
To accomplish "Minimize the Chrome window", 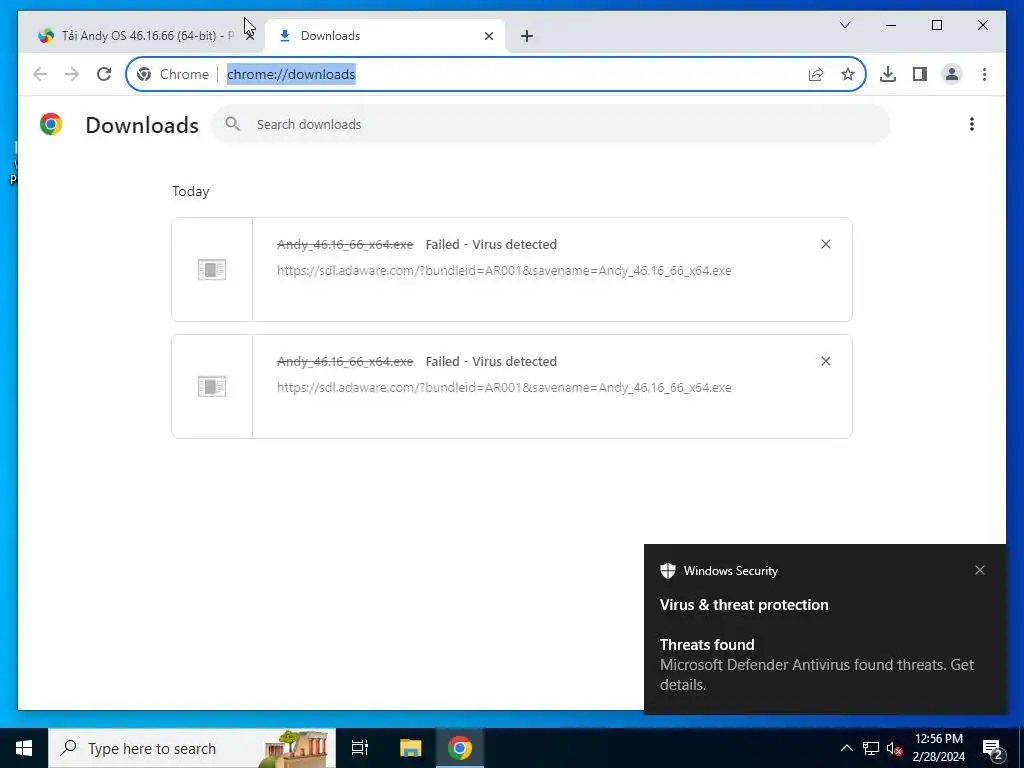I will (x=891, y=25).
